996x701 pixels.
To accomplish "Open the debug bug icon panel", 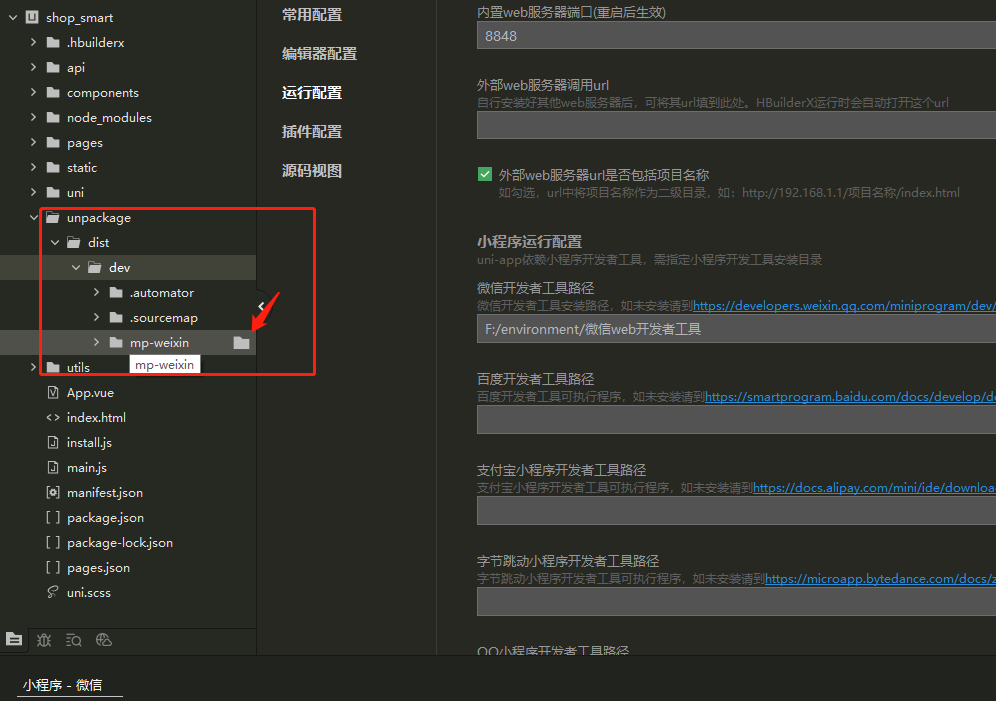I will [x=44, y=639].
